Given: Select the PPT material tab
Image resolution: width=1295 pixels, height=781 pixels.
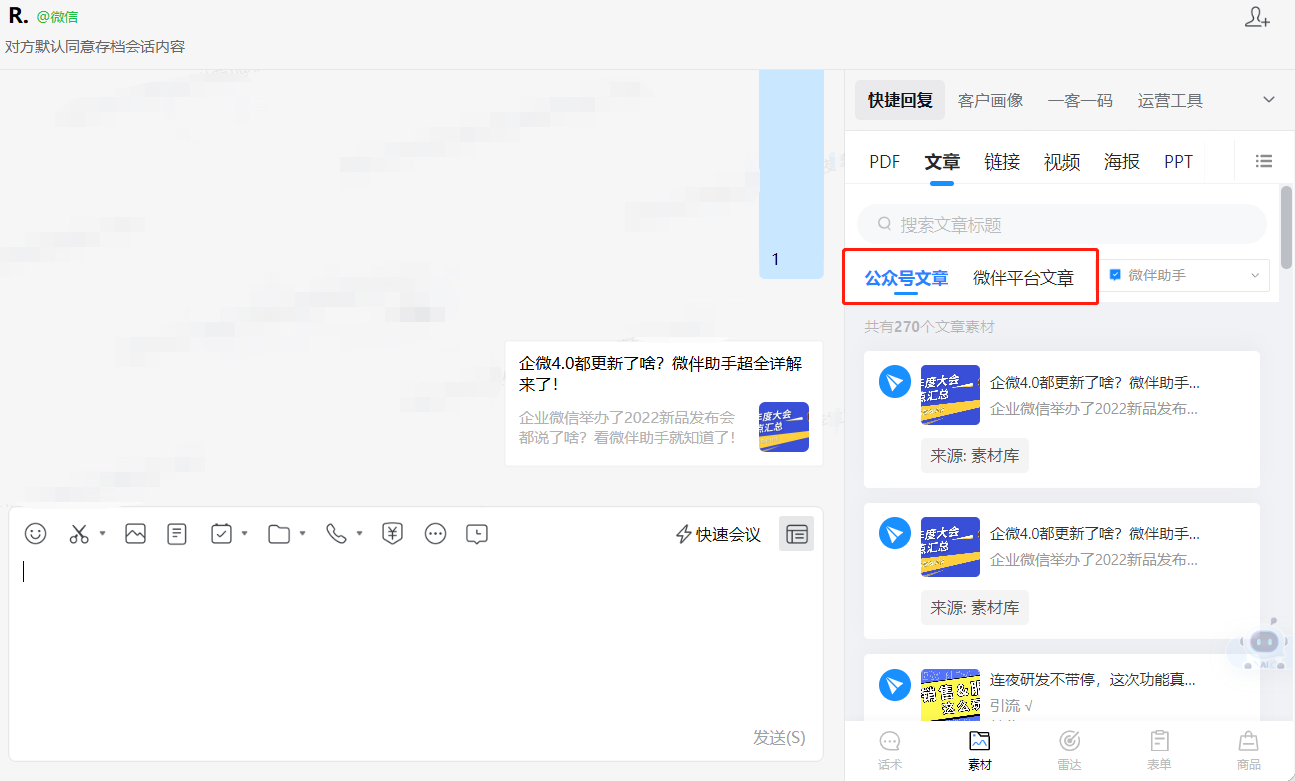Looking at the screenshot, I should point(1179,162).
